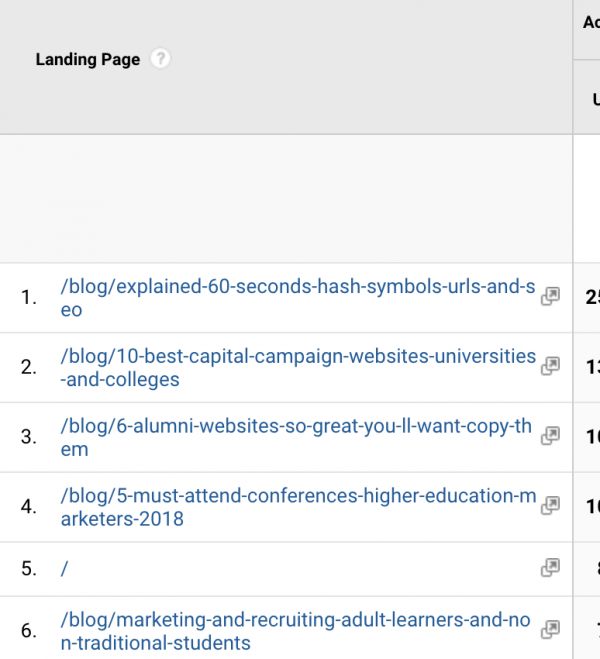
Task: Click external link icon for capital-campaign-websites row
Action: [549, 367]
